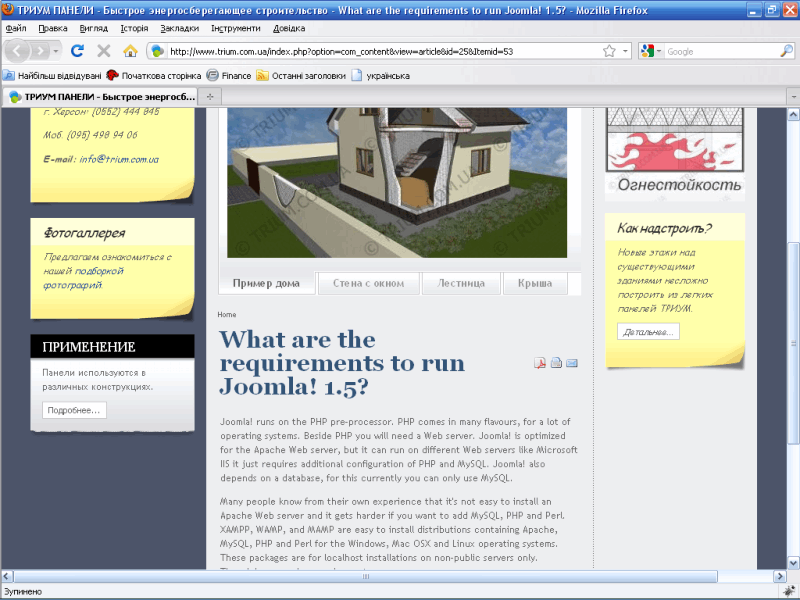Open the Файл menu
This screenshot has width=800, height=600.
click(x=16, y=28)
